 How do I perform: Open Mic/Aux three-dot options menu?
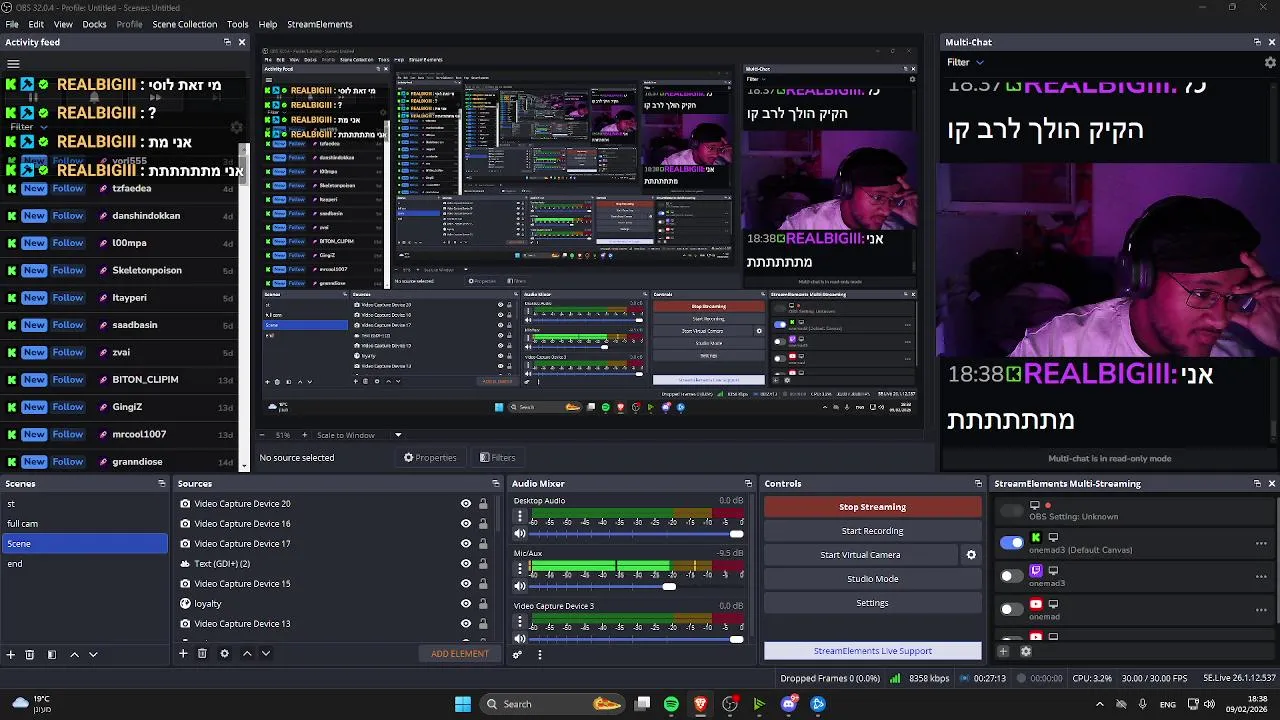pos(520,570)
